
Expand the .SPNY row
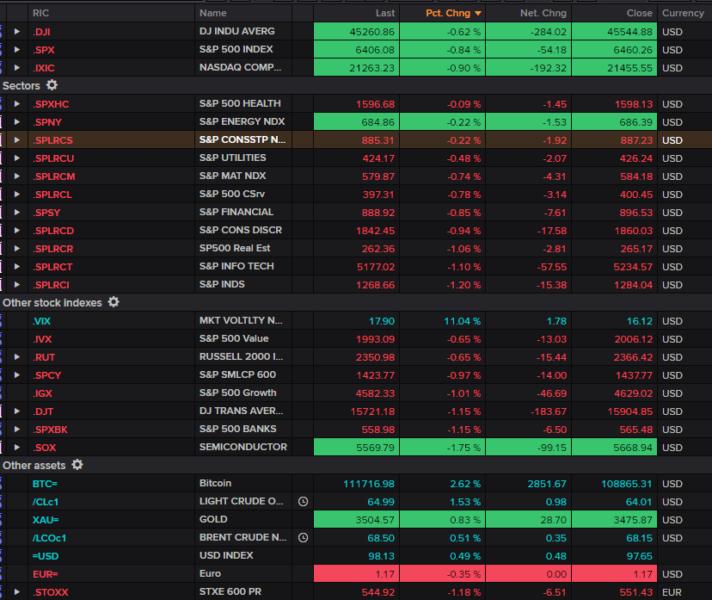pyautogui.click(x=17, y=122)
